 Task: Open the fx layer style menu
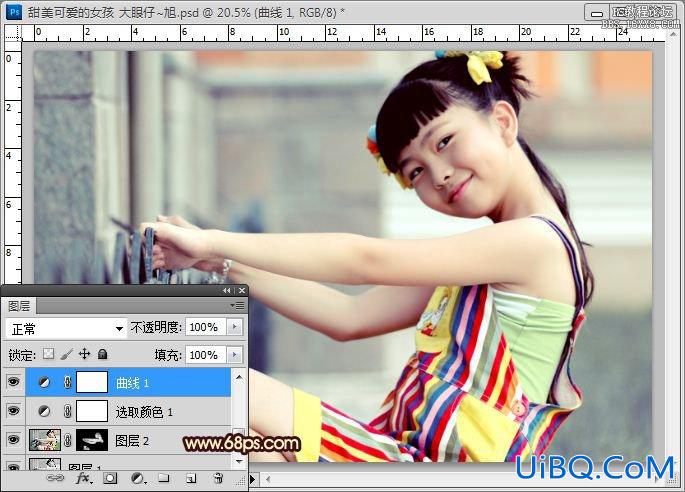pyautogui.click(x=84, y=478)
